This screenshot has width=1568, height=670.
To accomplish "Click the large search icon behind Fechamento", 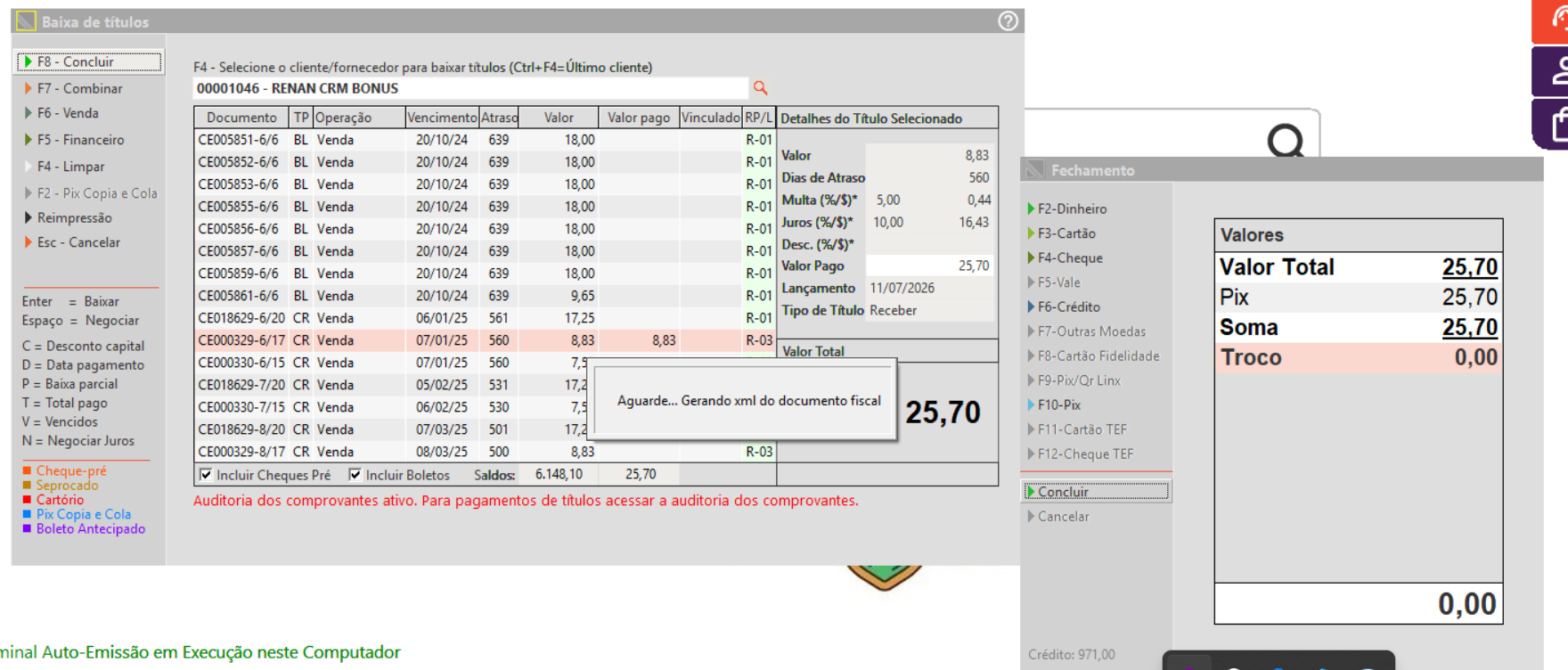I will tap(1286, 141).
